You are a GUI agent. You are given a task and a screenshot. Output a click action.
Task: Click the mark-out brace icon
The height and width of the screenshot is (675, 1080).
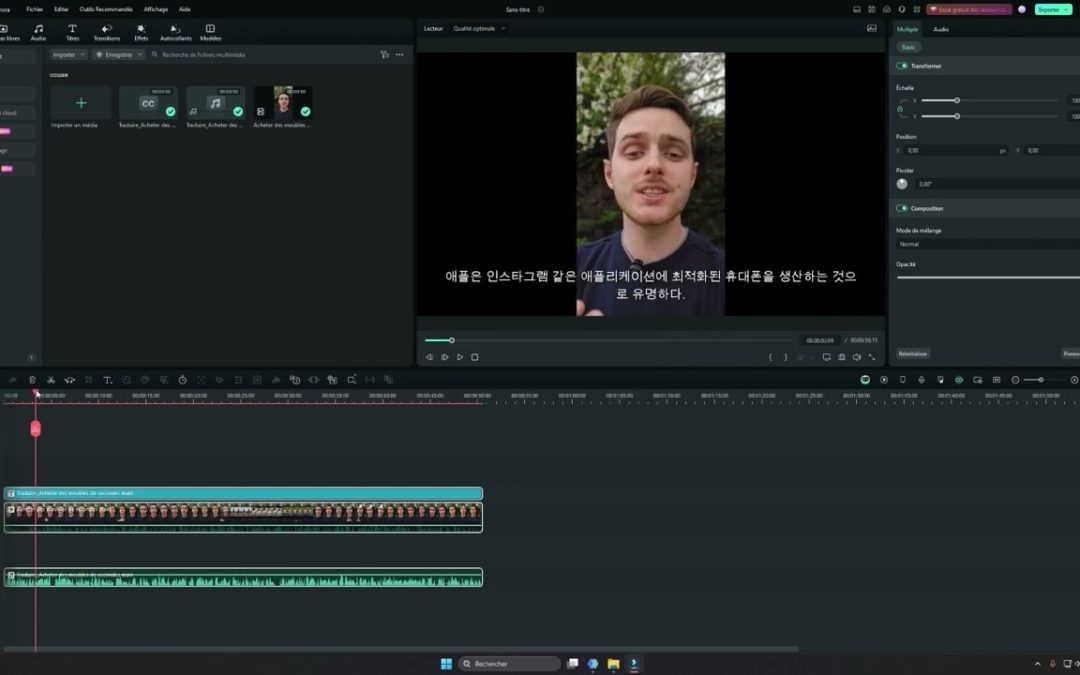point(785,357)
